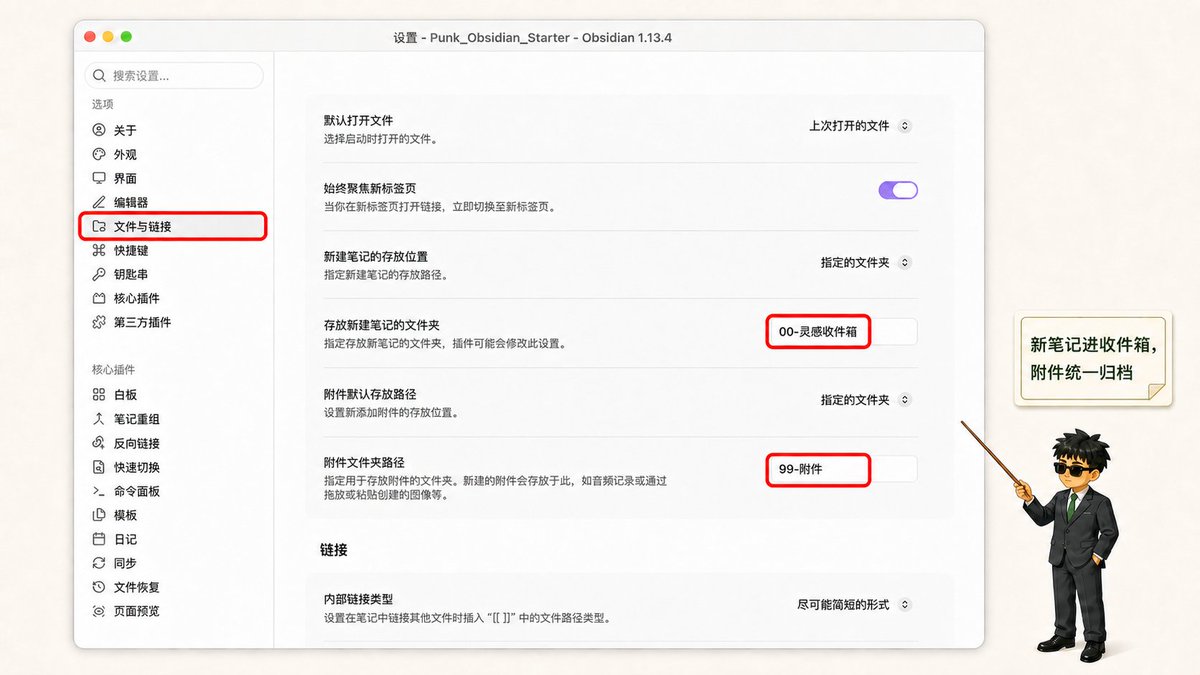Click the 第三方插件 puzzle icon
Viewport: 1200px width, 675px height.
tap(98, 322)
